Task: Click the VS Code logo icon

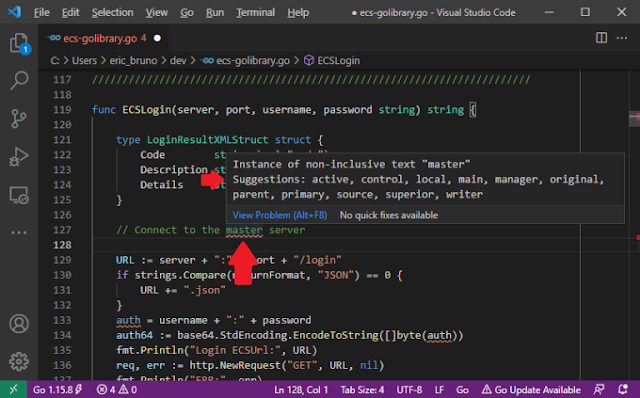Action: pos(14,12)
